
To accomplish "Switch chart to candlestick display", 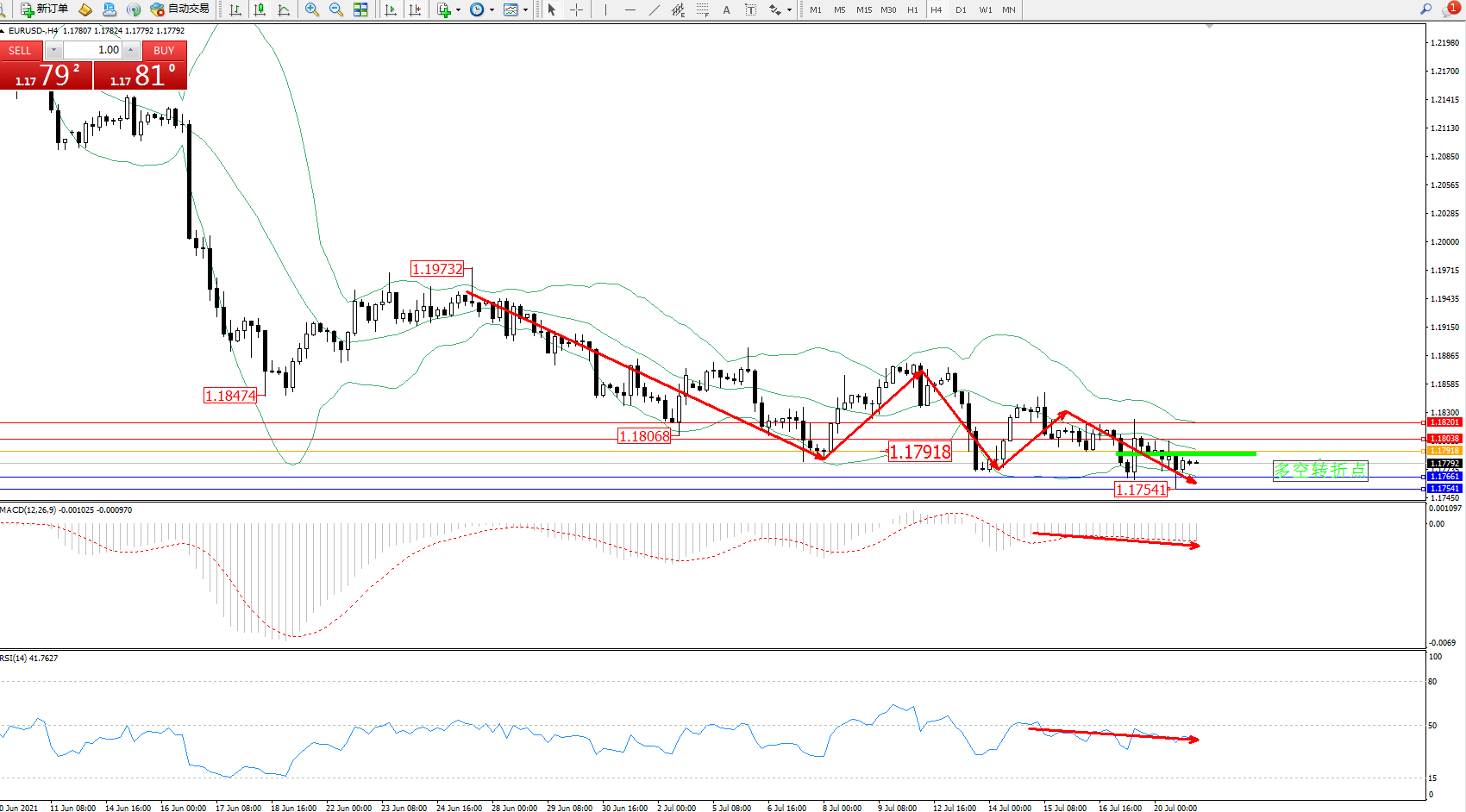I will tap(260, 9).
